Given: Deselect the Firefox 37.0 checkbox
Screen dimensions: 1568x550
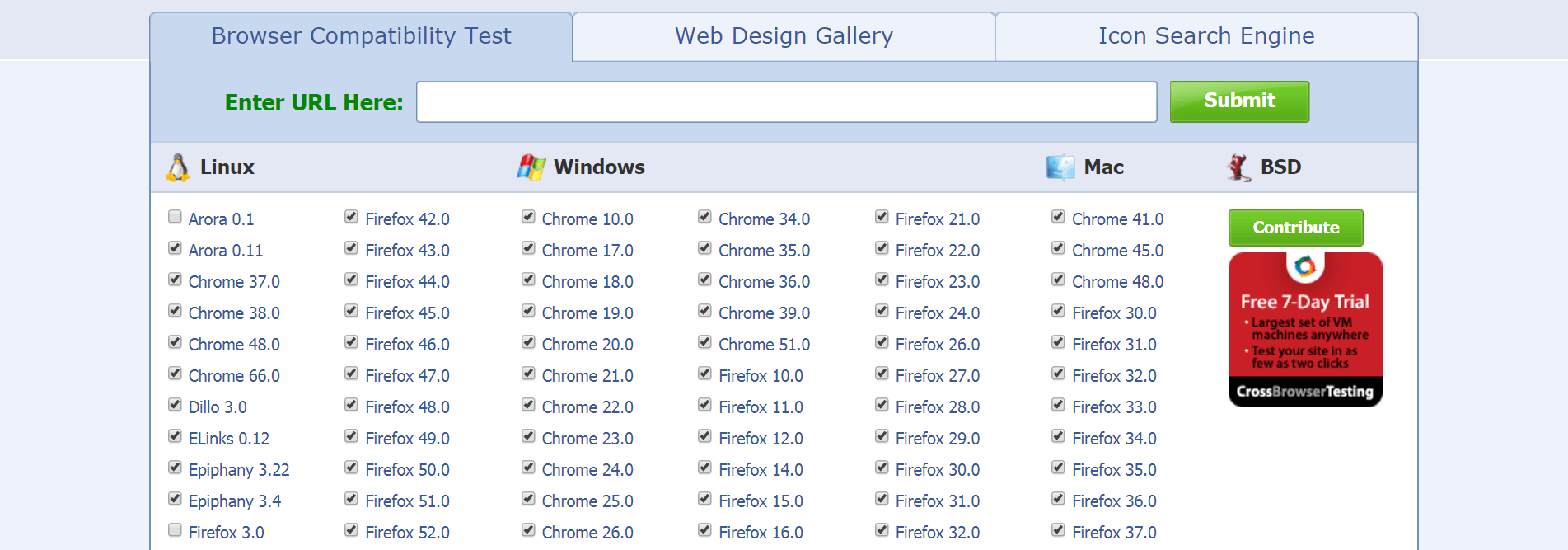Looking at the screenshot, I should tap(1058, 530).
